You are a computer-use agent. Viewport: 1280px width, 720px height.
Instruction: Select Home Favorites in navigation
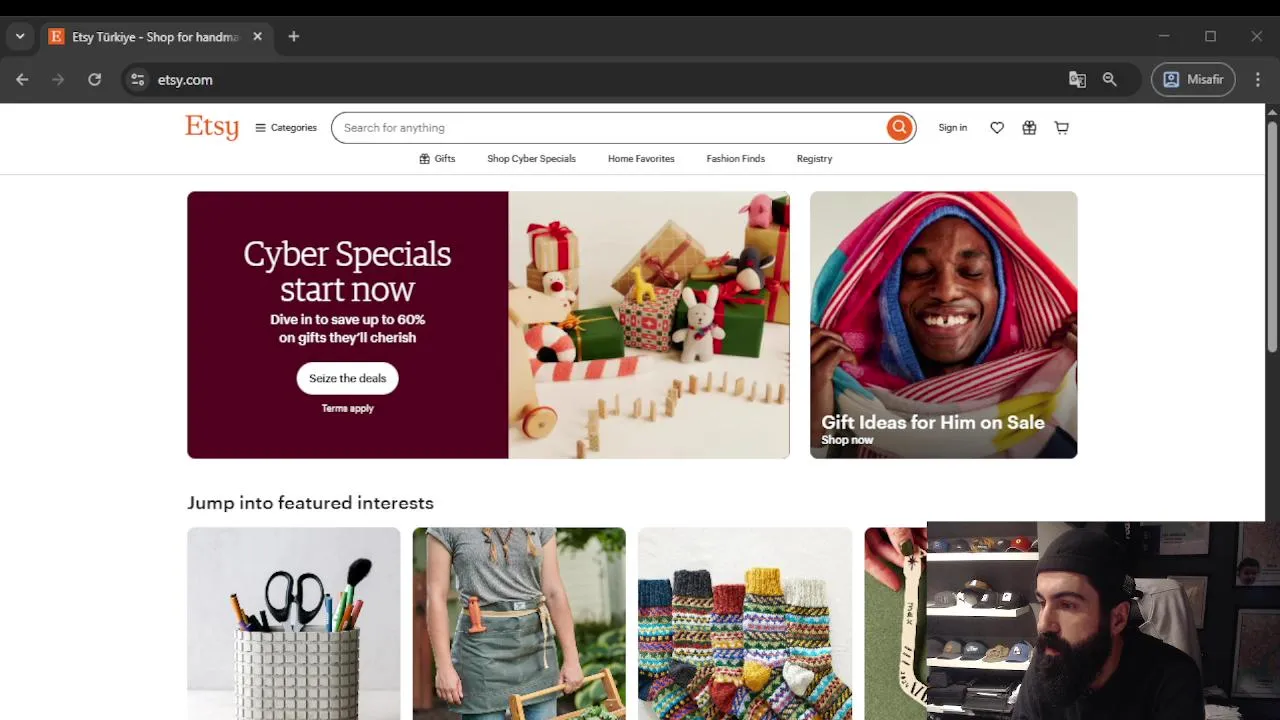(x=641, y=159)
